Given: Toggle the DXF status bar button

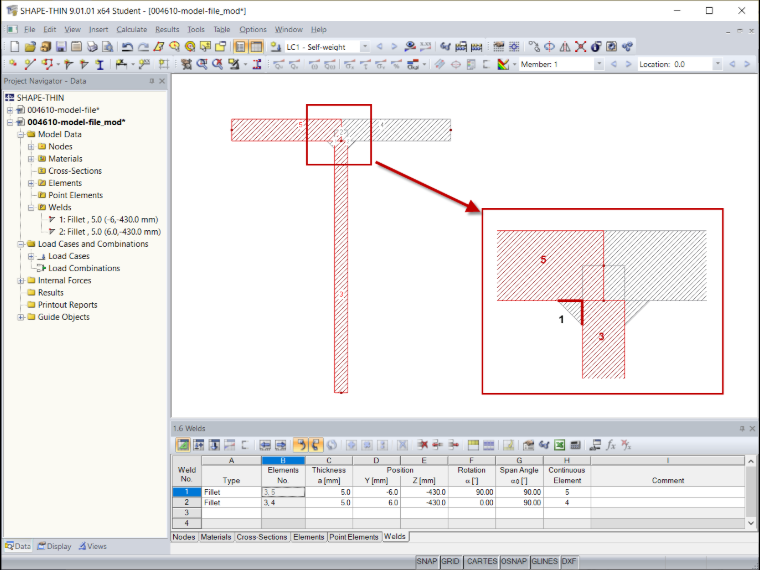Looking at the screenshot, I should click(x=569, y=561).
